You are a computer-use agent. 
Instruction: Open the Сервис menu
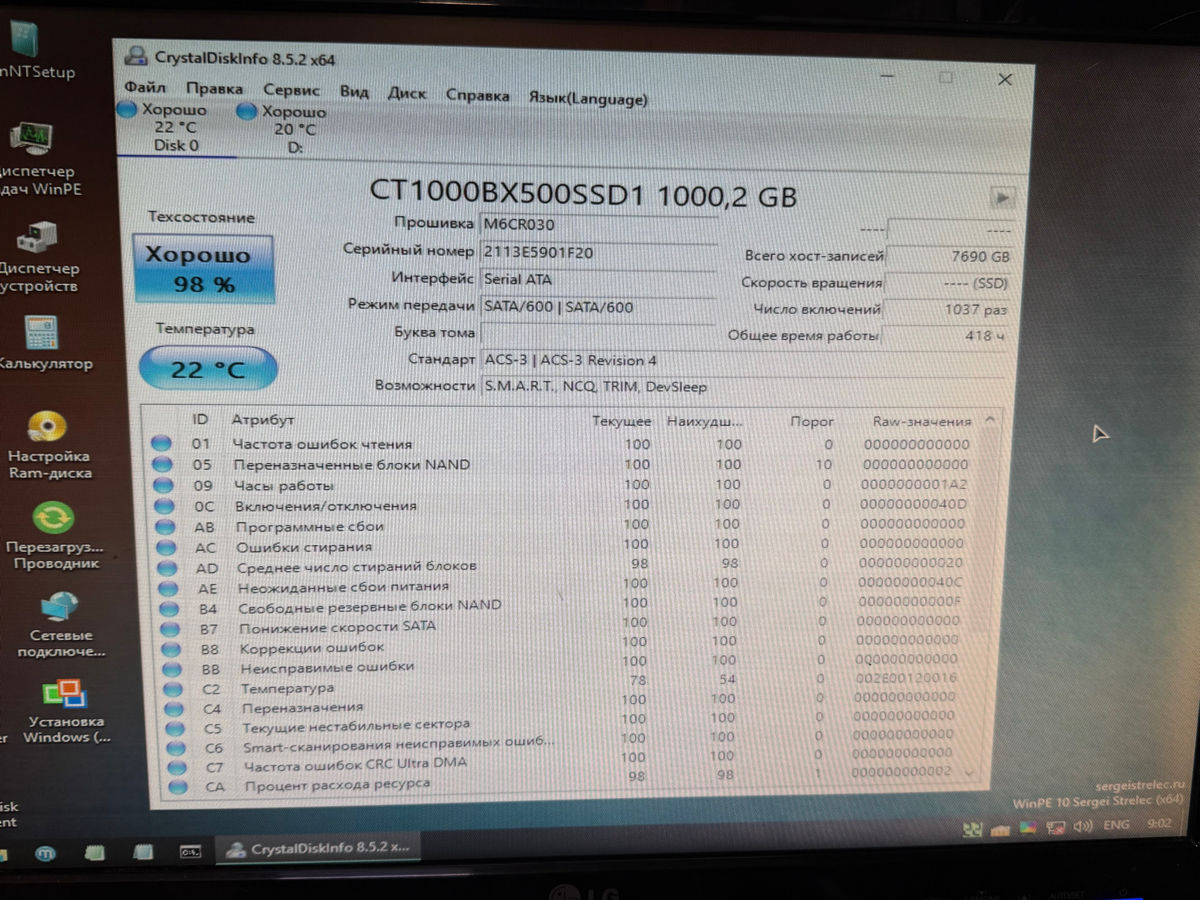pos(291,91)
